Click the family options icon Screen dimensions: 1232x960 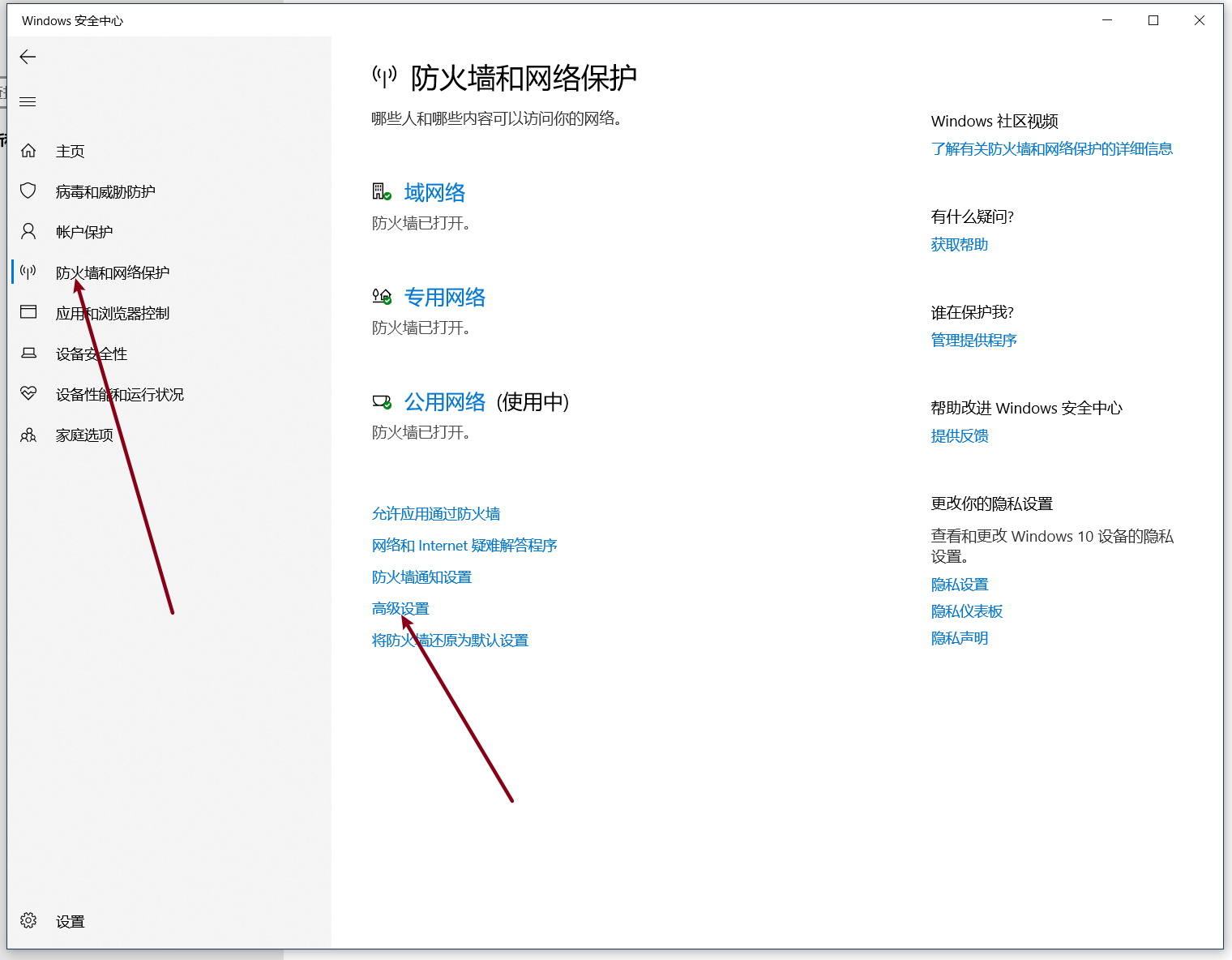[28, 435]
